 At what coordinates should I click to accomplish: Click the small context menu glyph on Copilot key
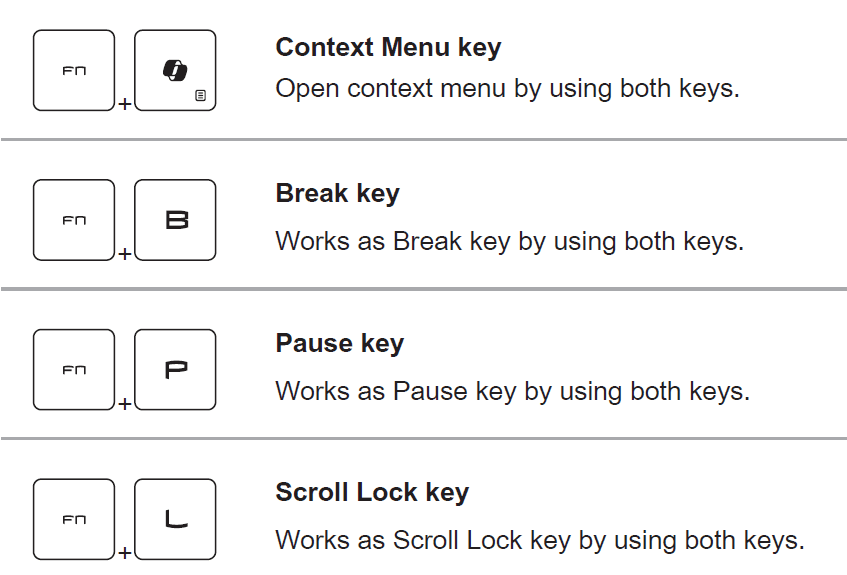point(201,96)
